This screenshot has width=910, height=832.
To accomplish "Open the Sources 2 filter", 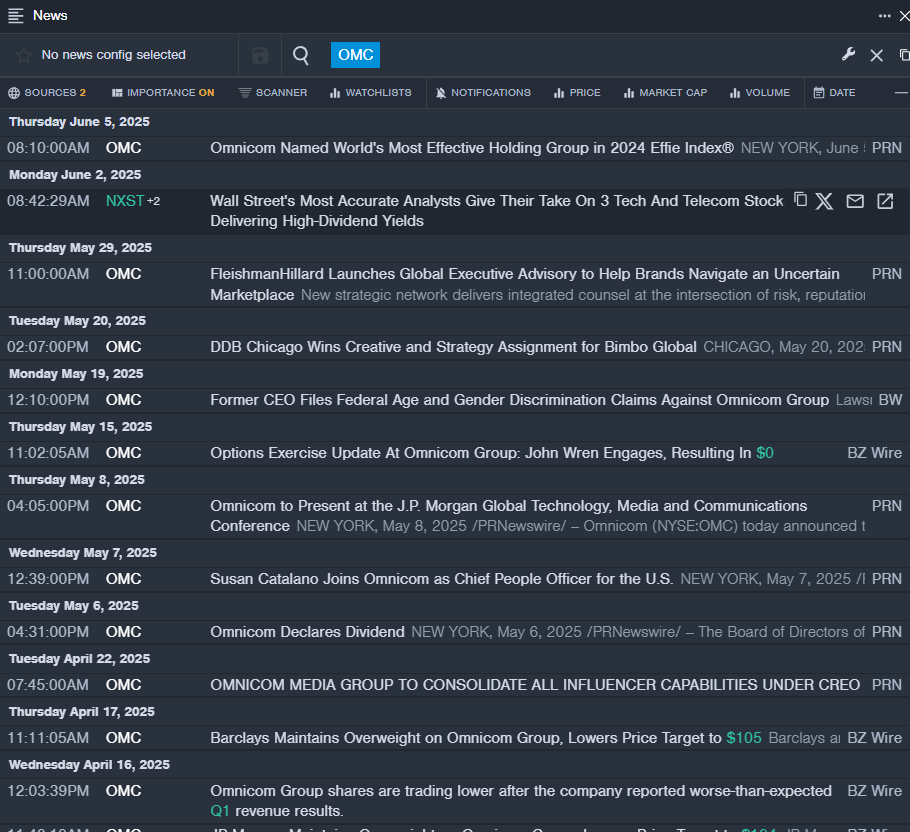I will point(47,92).
